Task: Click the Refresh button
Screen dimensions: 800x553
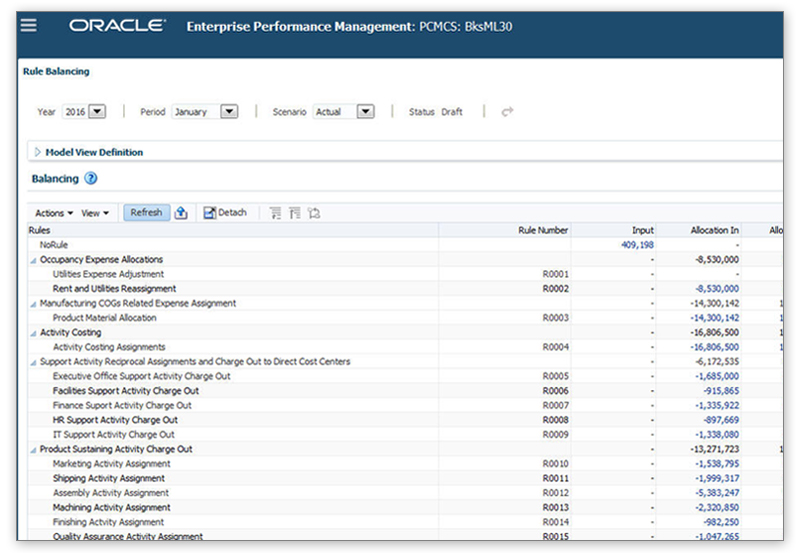Action: (x=146, y=213)
